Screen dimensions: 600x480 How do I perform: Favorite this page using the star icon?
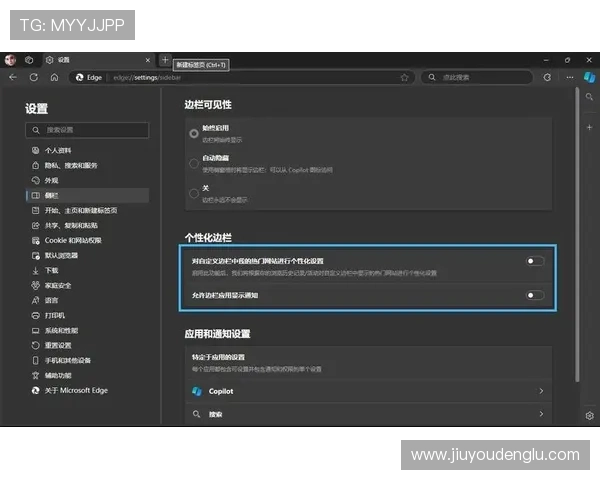404,77
